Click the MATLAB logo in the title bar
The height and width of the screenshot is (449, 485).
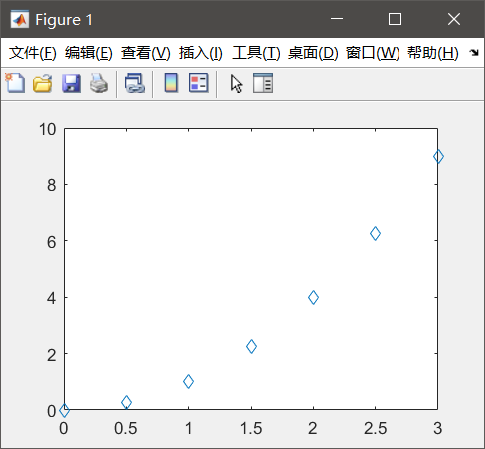tap(20, 19)
